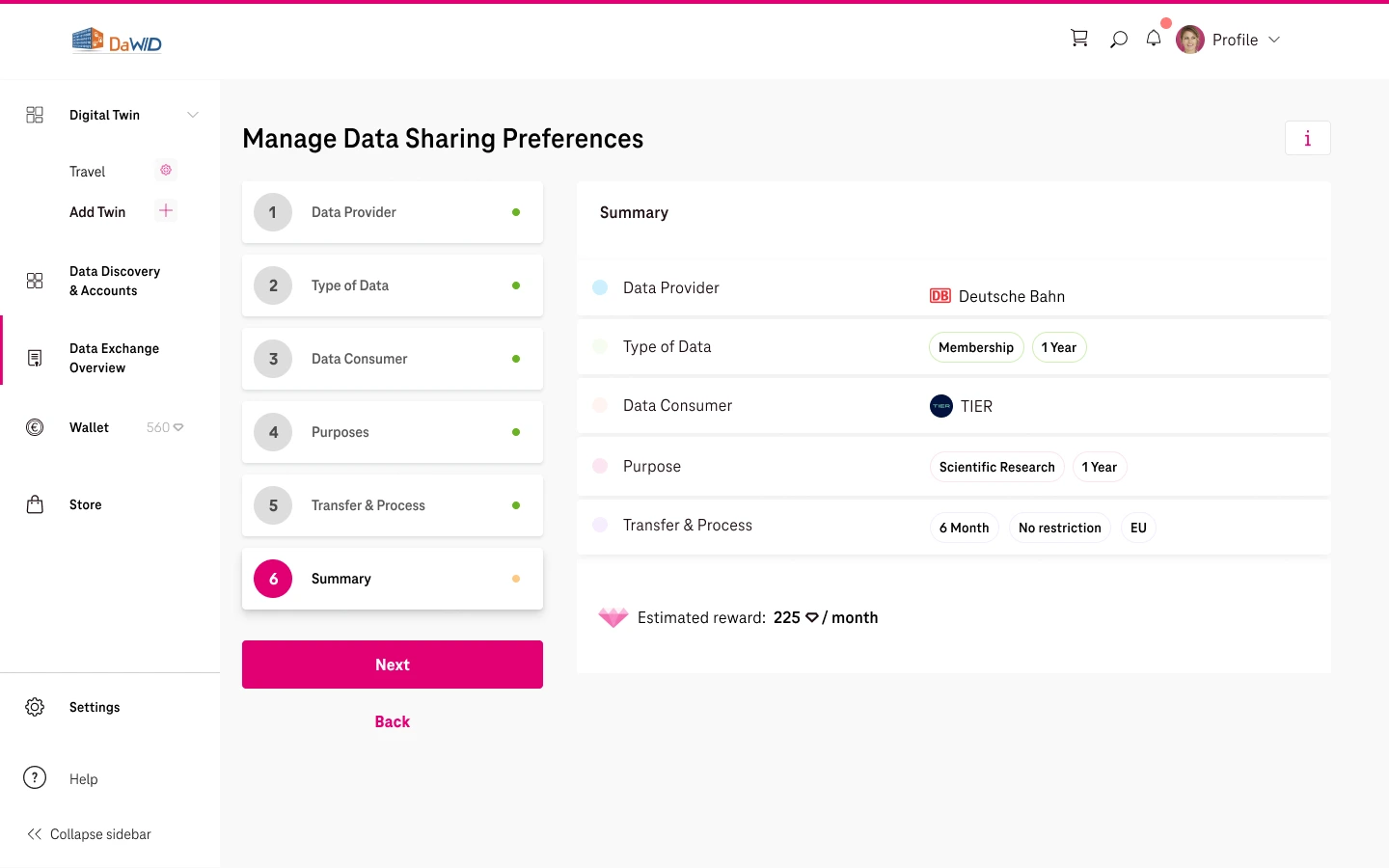This screenshot has width=1389, height=868.
Task: Click the Next button
Action: tap(392, 665)
